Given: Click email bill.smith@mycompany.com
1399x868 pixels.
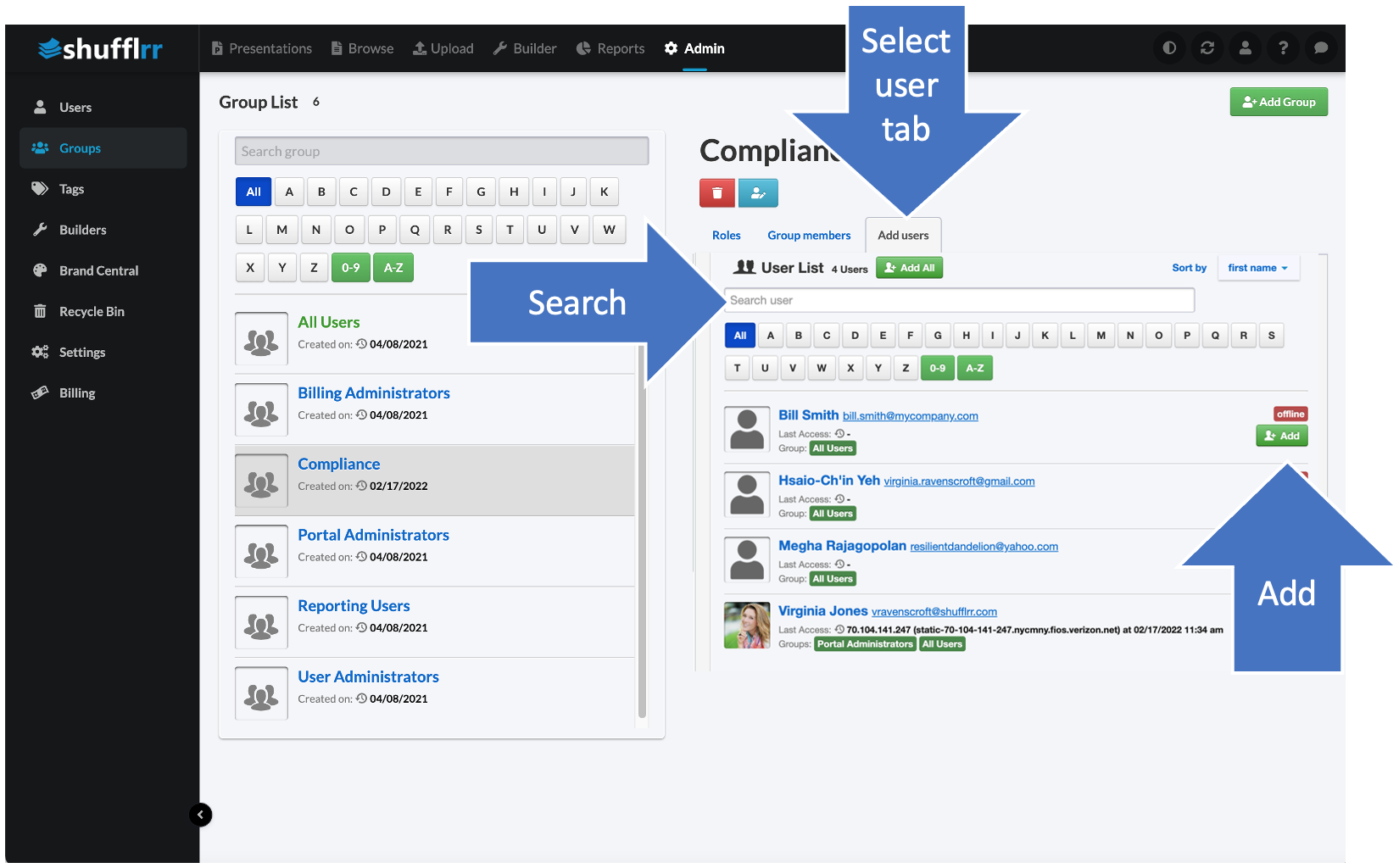Looking at the screenshot, I should click(911, 416).
